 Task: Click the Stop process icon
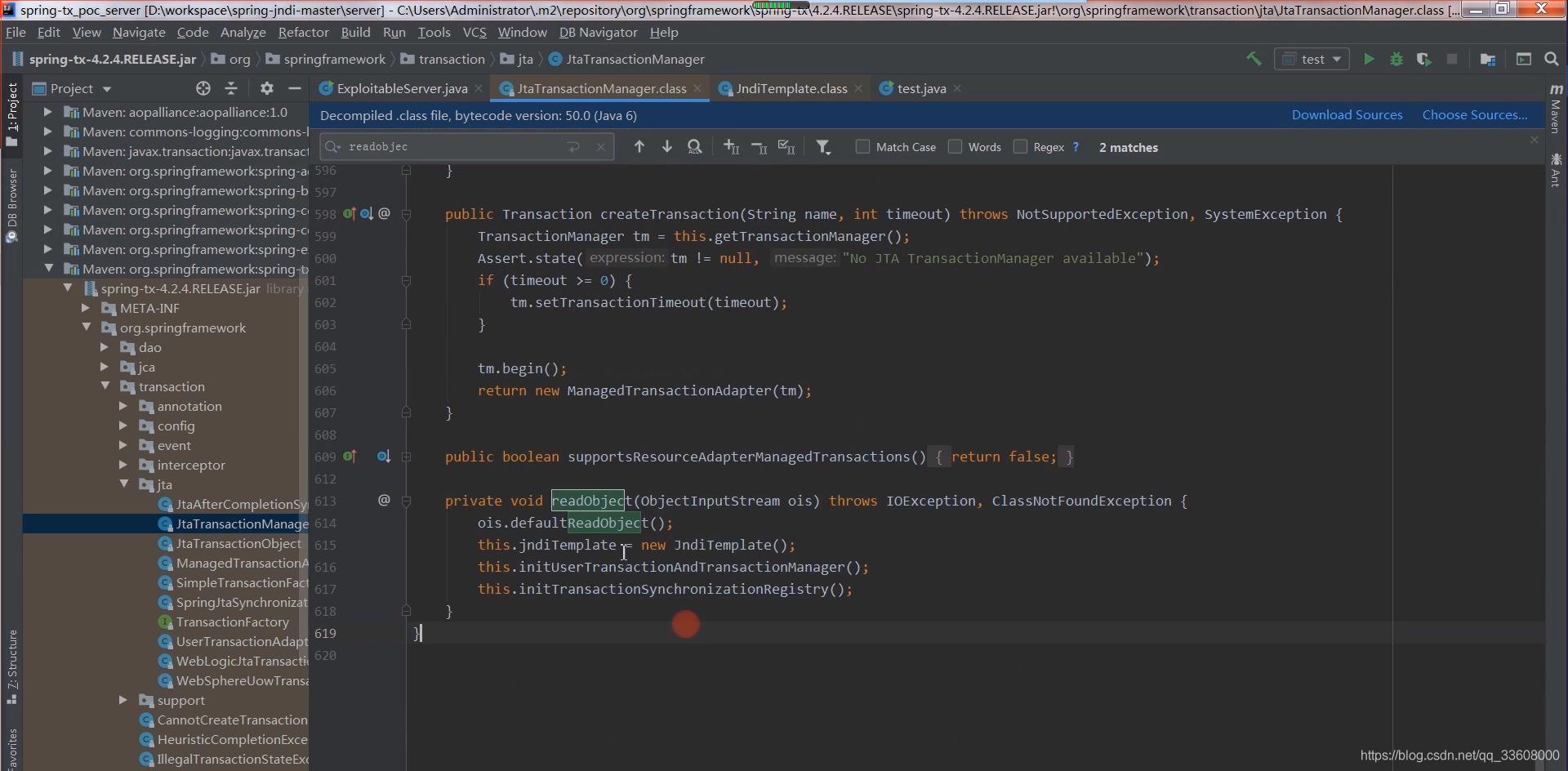tap(1452, 59)
